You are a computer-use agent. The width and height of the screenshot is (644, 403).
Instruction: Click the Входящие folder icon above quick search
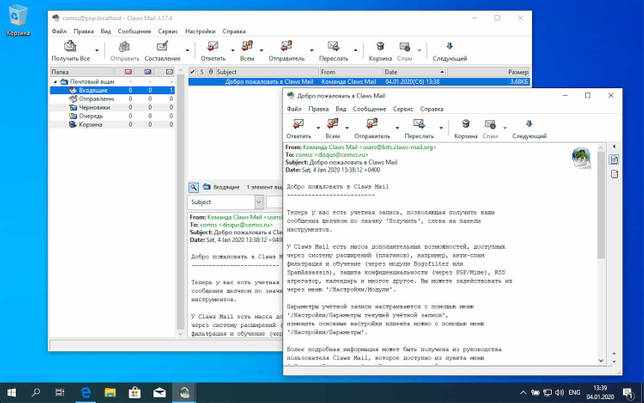207,187
